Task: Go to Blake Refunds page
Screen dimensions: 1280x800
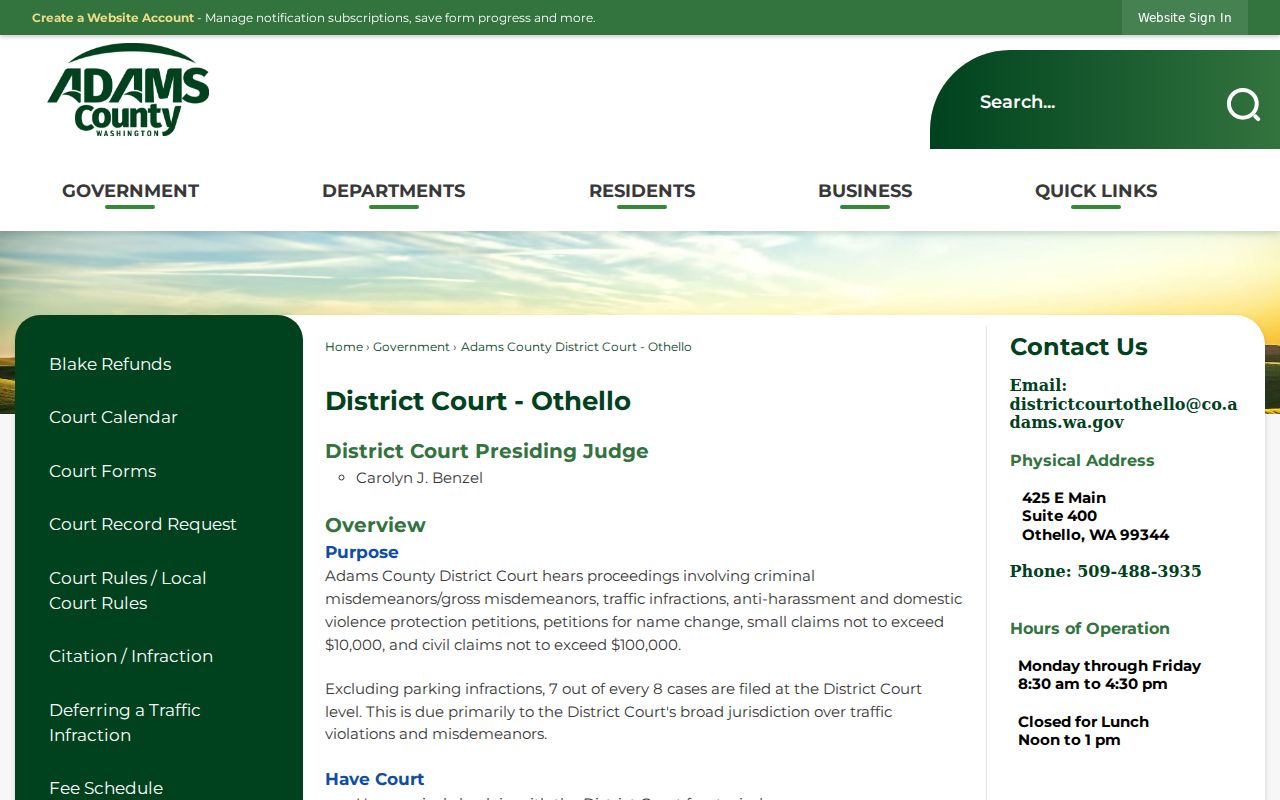Action: (110, 364)
